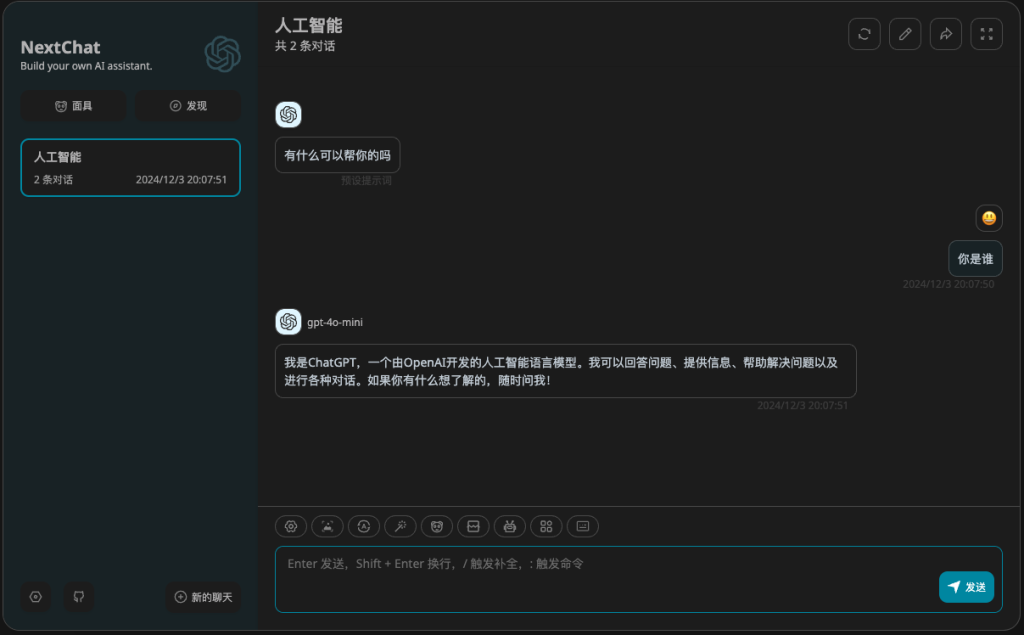Click the greeting message 有什么可以帮你的吗

pos(338,155)
